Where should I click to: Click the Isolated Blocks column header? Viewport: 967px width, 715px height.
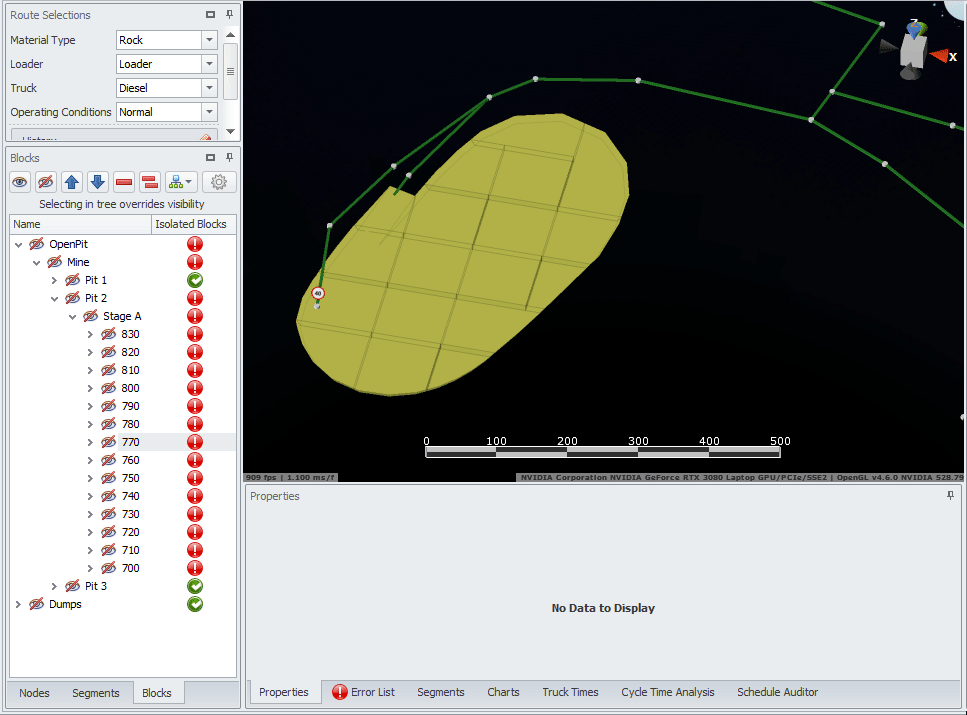194,224
